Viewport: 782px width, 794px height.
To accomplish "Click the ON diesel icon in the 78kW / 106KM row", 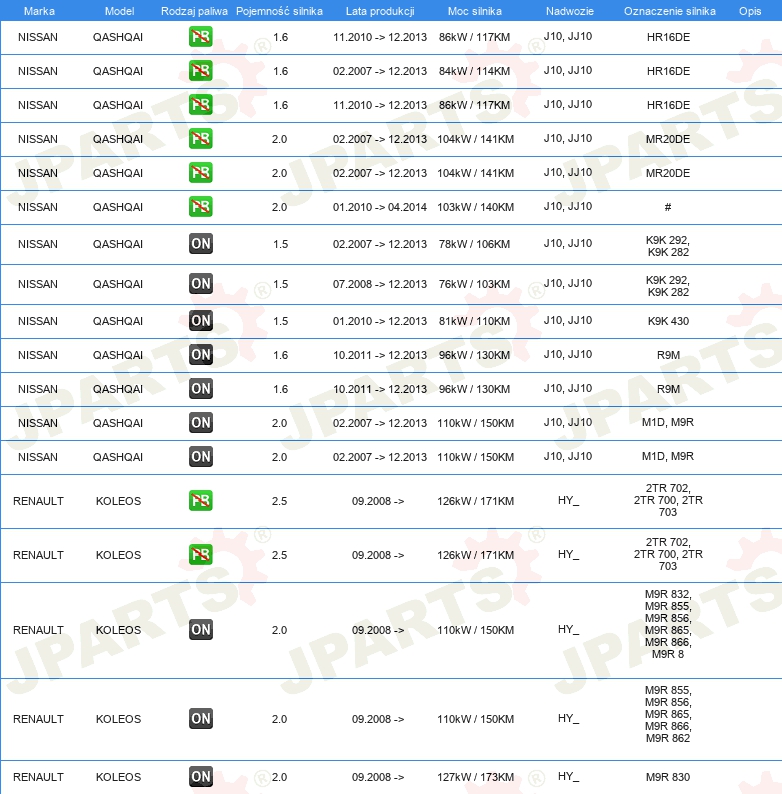I will [x=201, y=244].
